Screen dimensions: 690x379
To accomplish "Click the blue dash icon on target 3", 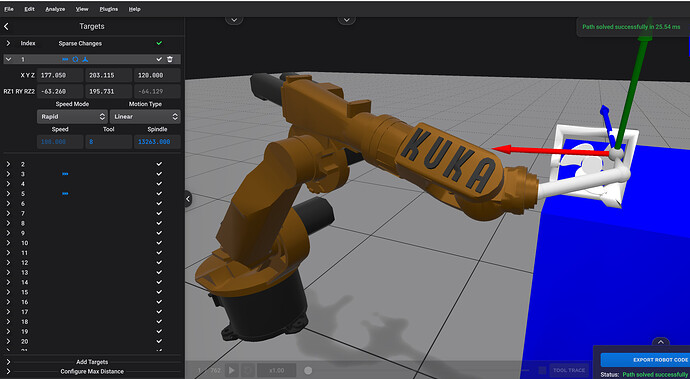I will coord(65,174).
